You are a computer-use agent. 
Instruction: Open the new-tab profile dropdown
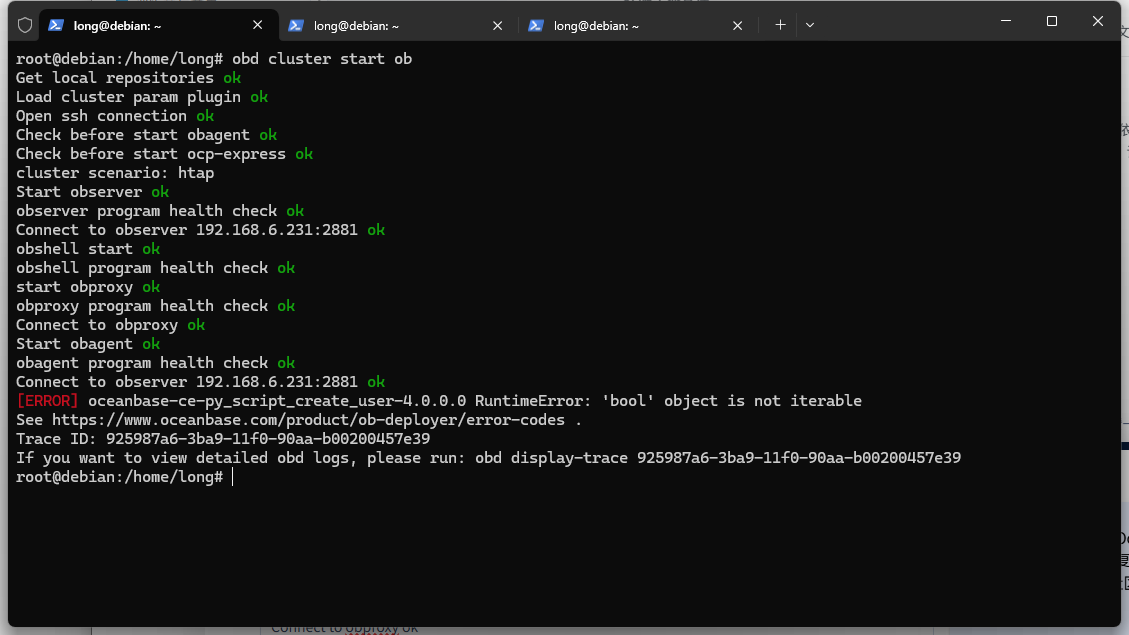810,25
